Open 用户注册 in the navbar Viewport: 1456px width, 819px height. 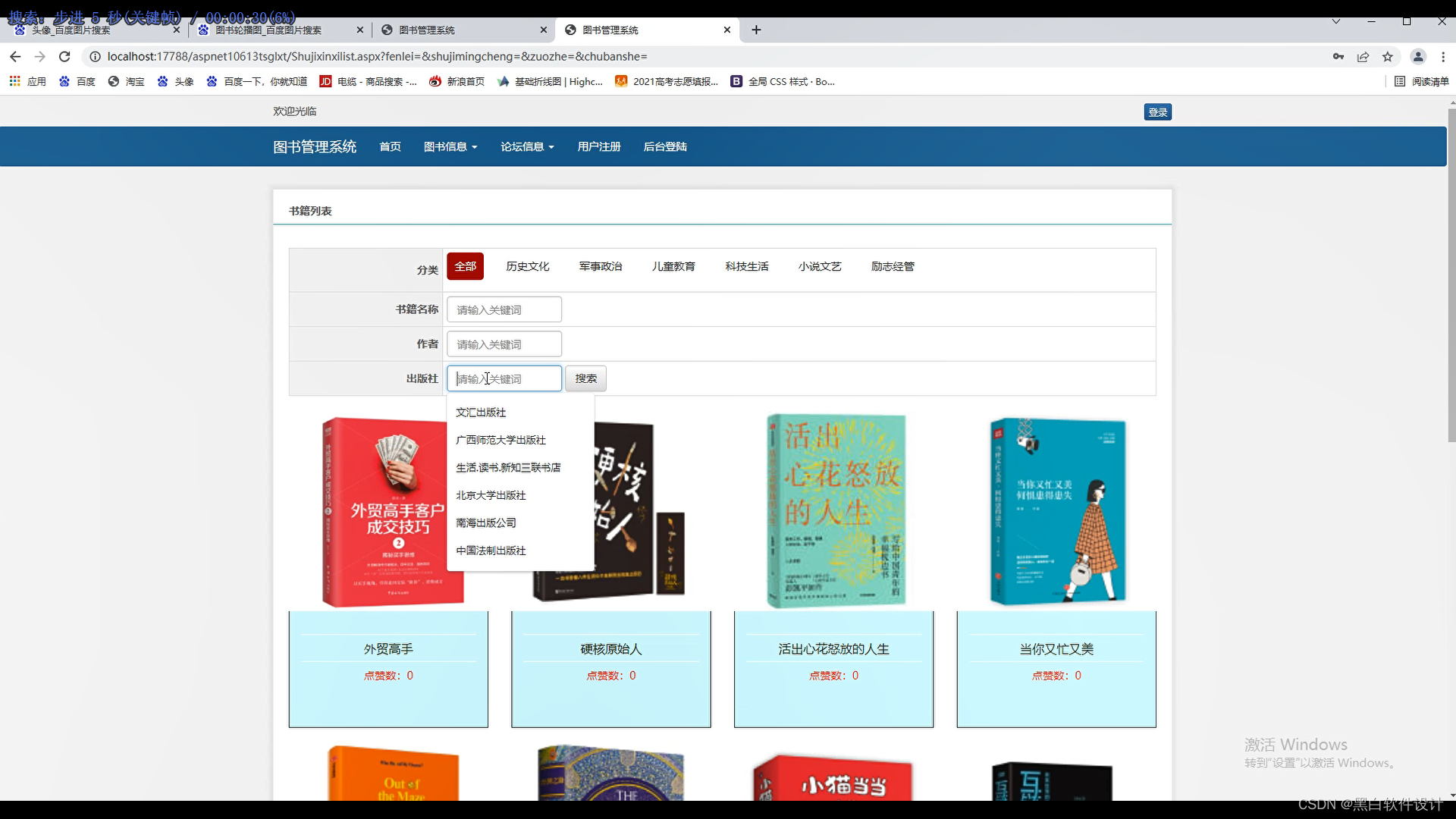coord(599,146)
